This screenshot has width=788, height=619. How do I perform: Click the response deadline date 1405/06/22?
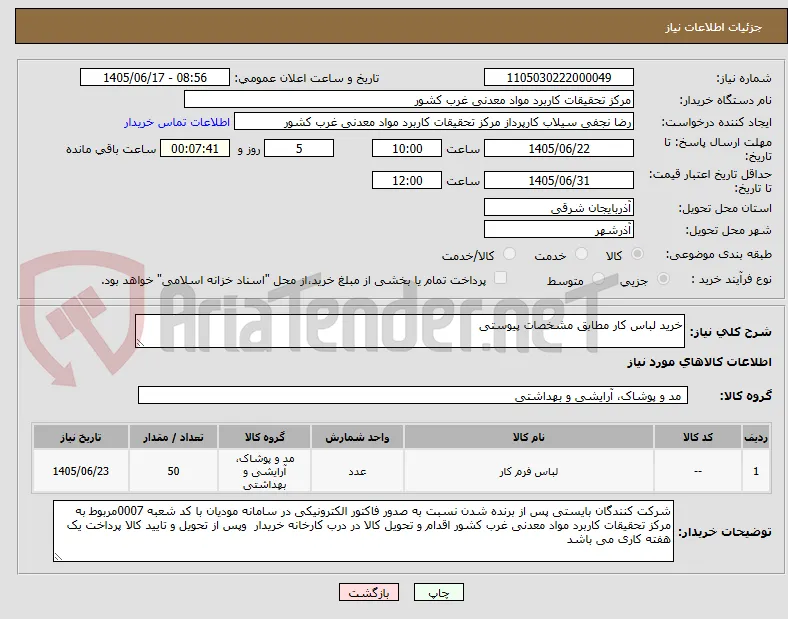(x=559, y=148)
